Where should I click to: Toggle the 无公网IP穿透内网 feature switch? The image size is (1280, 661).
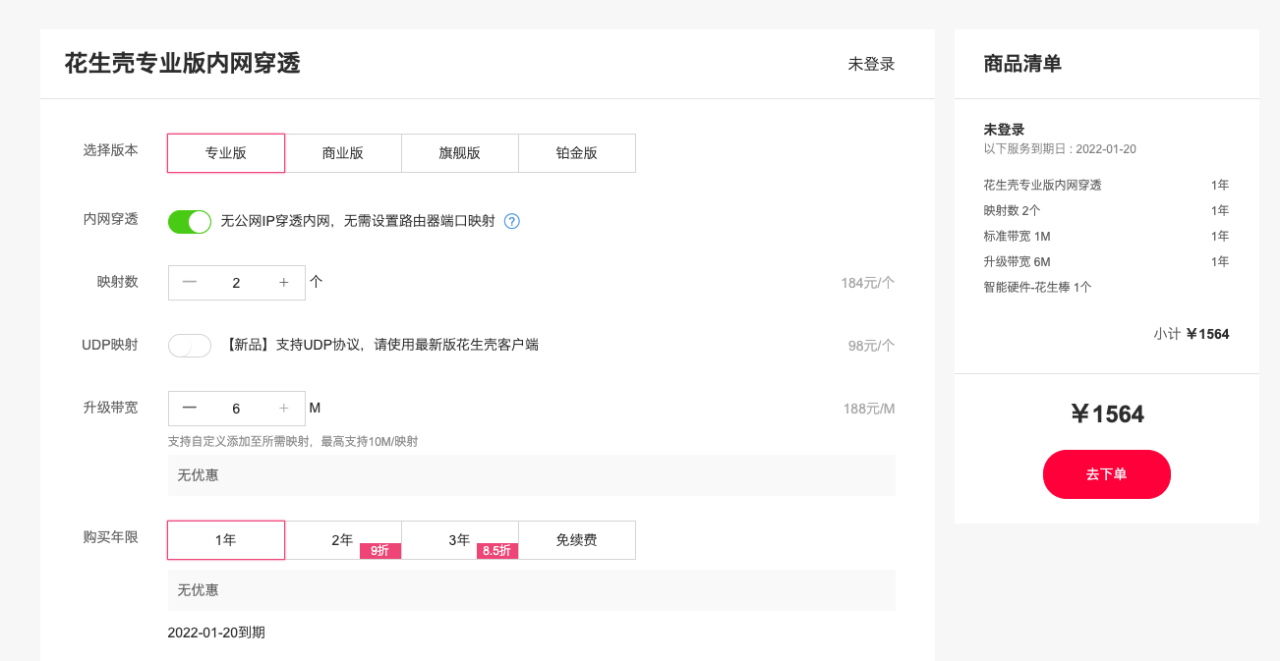pos(189,220)
